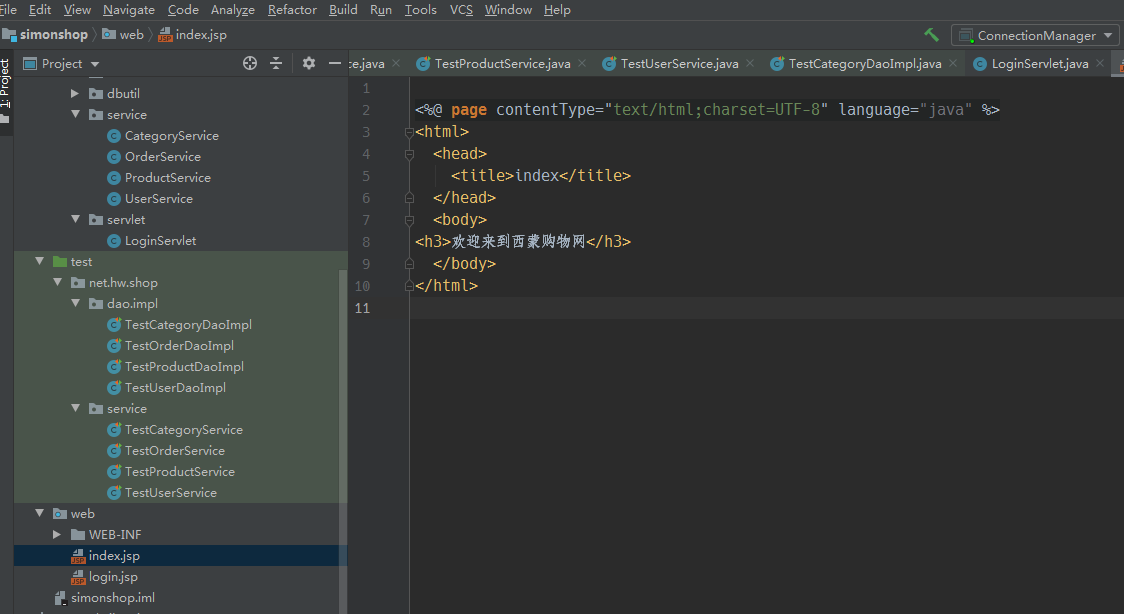Screen dimensions: 1124x614
Task: Open the Window menu
Action: coord(508,9)
